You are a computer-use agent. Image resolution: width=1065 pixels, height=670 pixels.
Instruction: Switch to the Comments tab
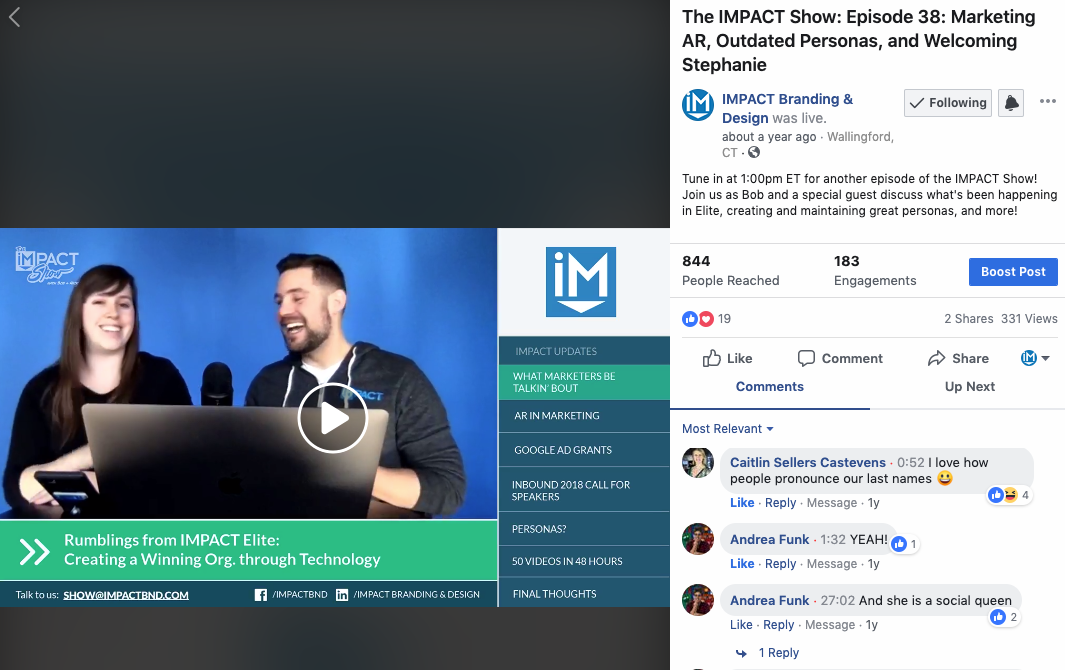(x=770, y=387)
